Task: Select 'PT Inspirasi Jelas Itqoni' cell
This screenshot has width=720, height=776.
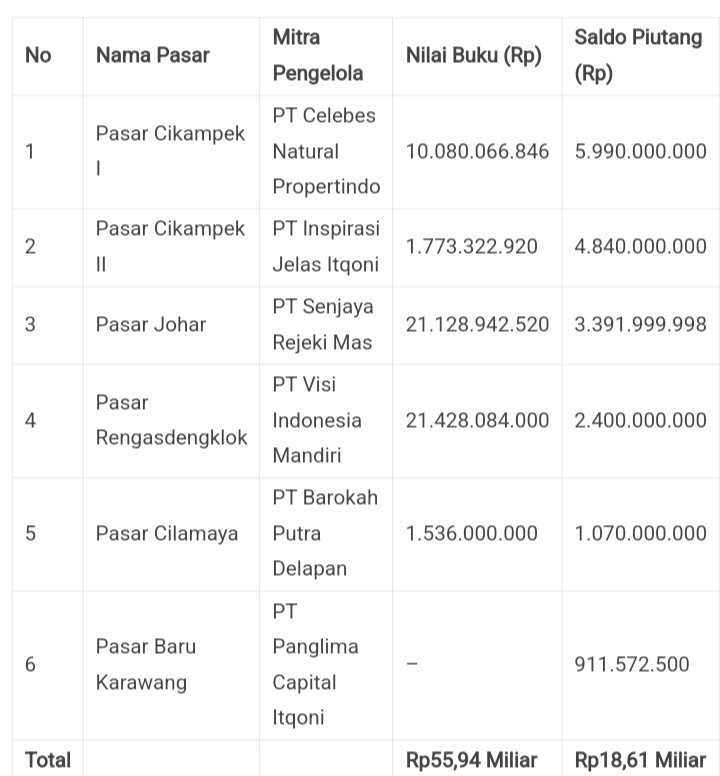Action: (x=326, y=247)
